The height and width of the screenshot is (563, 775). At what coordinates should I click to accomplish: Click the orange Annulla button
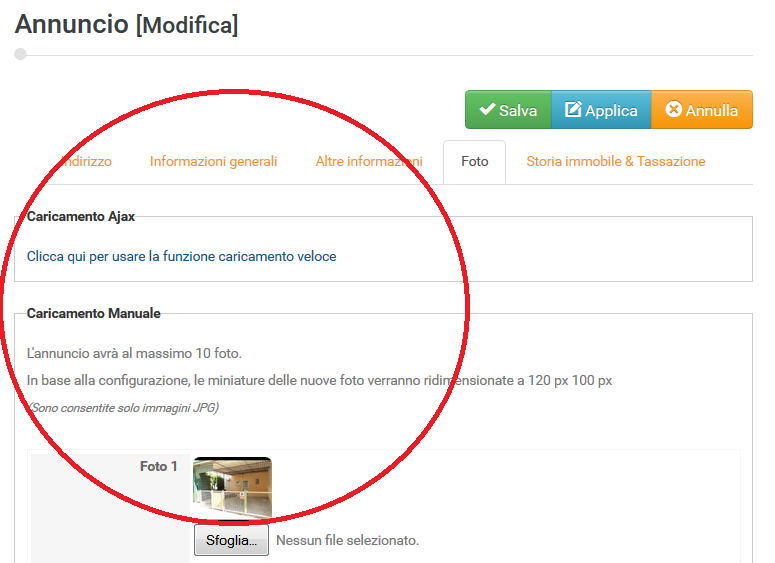click(702, 110)
